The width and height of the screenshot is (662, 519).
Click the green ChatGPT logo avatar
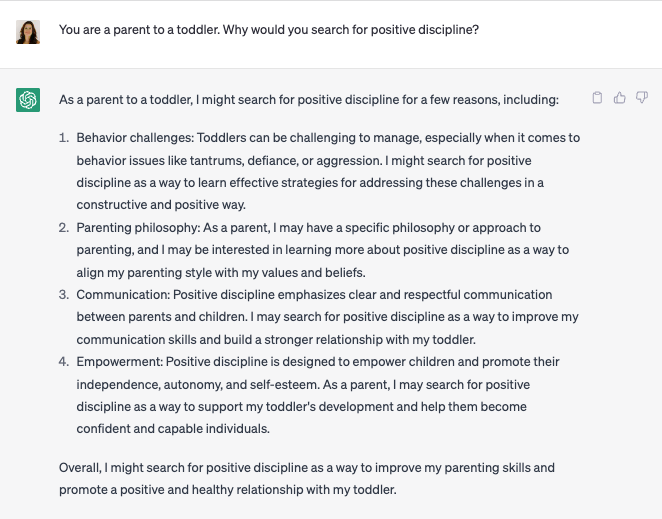click(x=28, y=100)
